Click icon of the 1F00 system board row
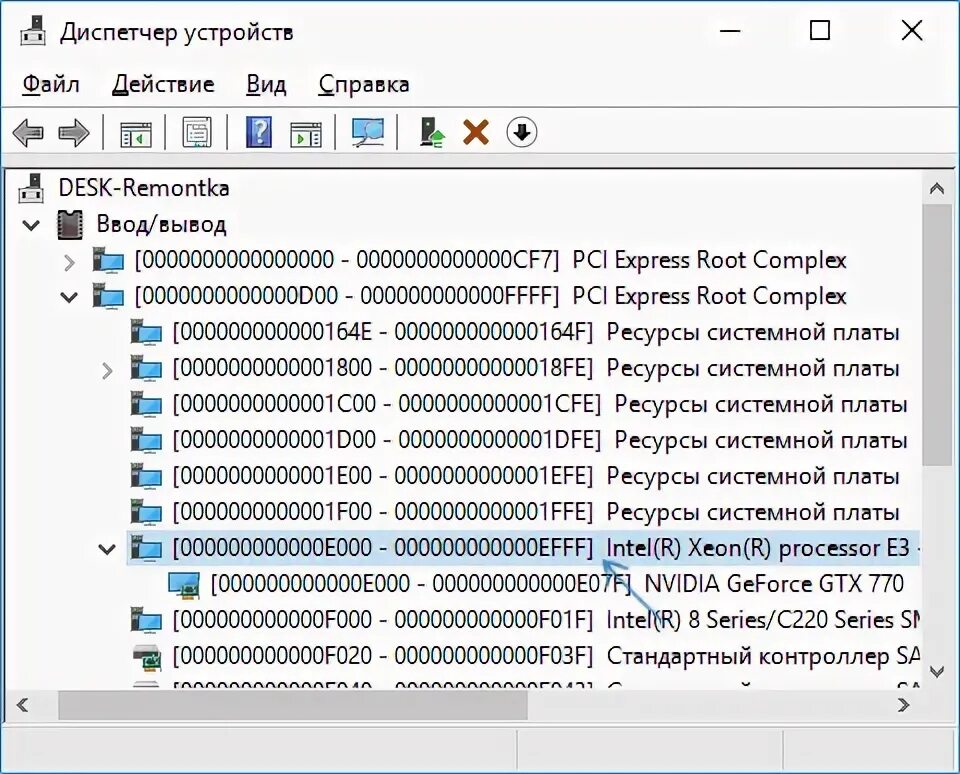The width and height of the screenshot is (960, 774). pos(146,513)
